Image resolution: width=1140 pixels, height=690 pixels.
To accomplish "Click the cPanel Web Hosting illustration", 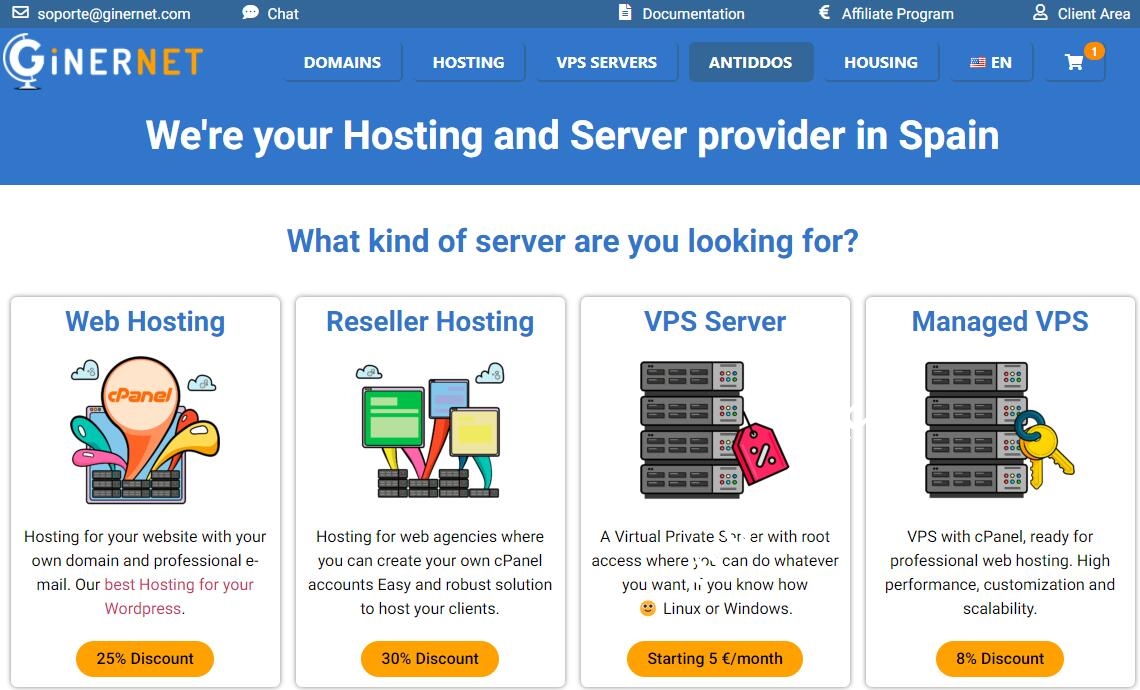I will coord(145,430).
